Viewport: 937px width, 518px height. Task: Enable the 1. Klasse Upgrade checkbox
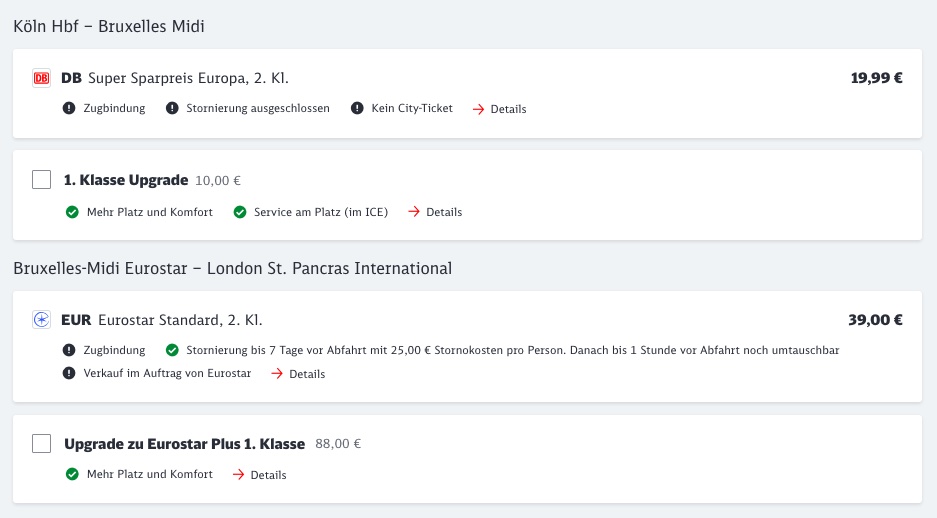41,180
